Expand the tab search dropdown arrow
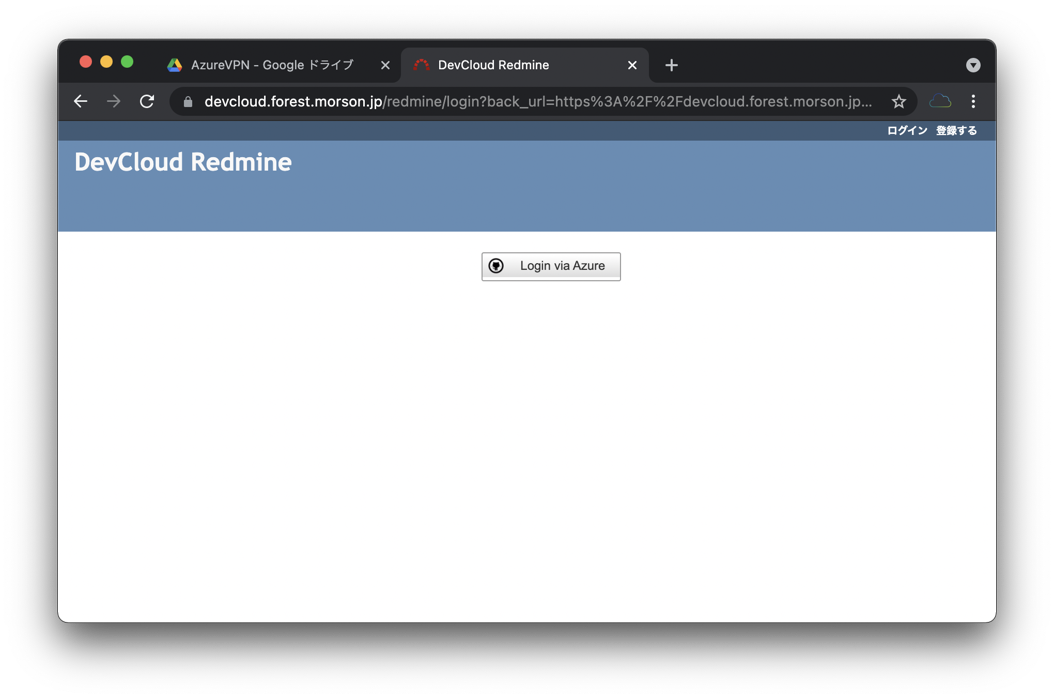The image size is (1054, 699). click(973, 65)
